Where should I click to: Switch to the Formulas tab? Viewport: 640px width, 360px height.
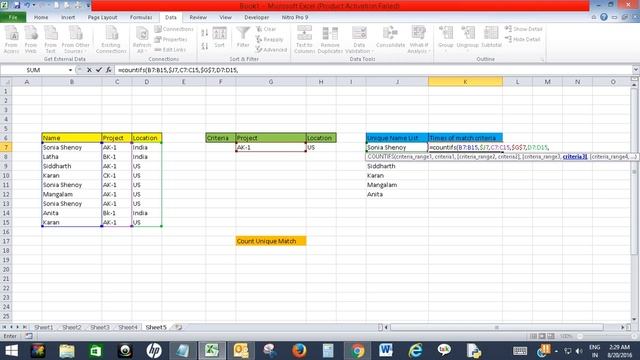[141, 18]
